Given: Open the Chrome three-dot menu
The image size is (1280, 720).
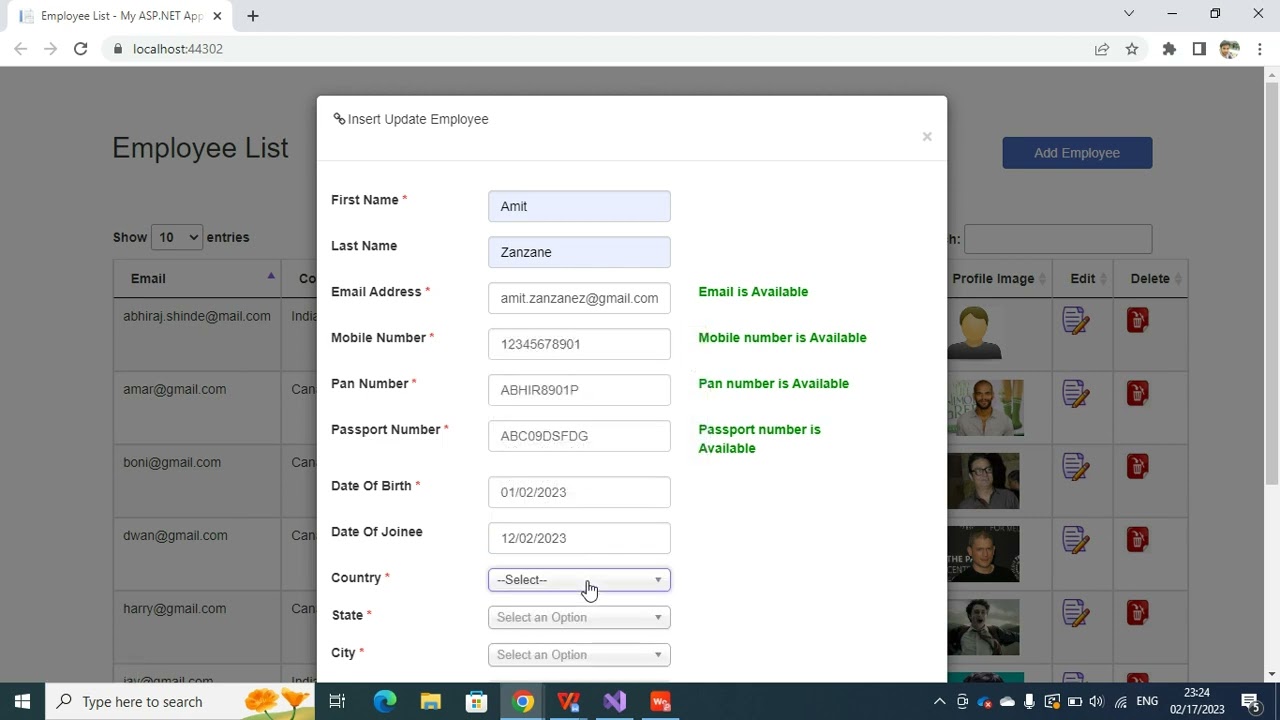Looking at the screenshot, I should point(1260,49).
